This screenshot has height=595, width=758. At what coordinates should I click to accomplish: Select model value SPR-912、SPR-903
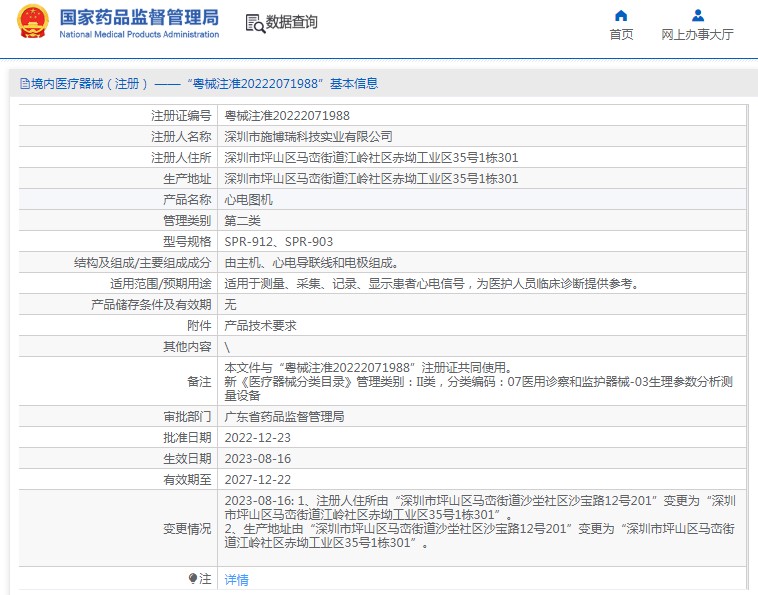point(278,242)
